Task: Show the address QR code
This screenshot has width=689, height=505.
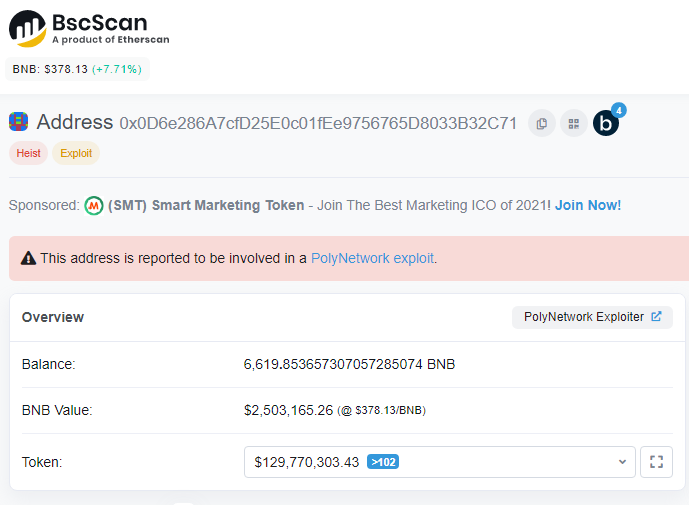Action: [573, 124]
